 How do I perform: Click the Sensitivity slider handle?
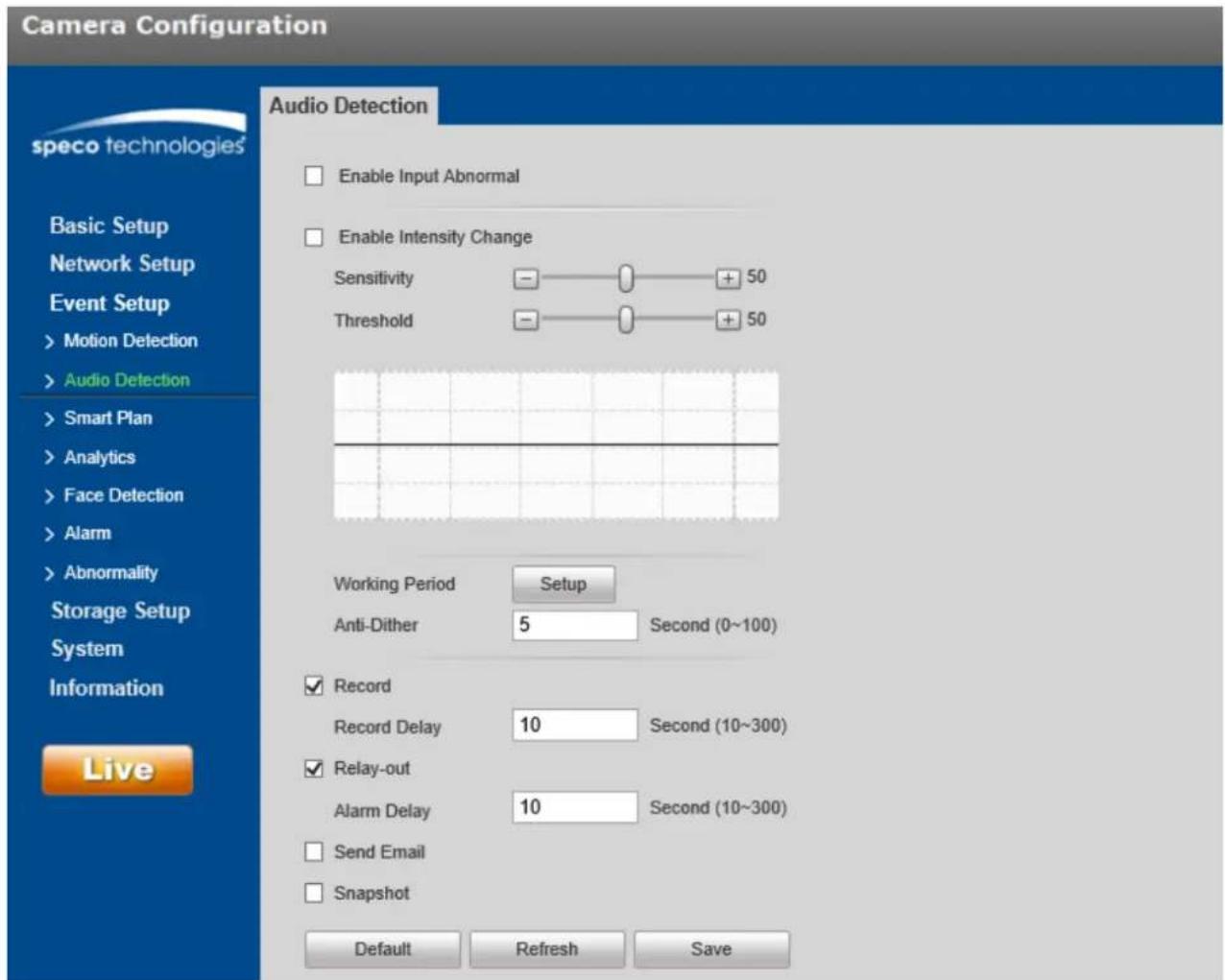click(626, 278)
